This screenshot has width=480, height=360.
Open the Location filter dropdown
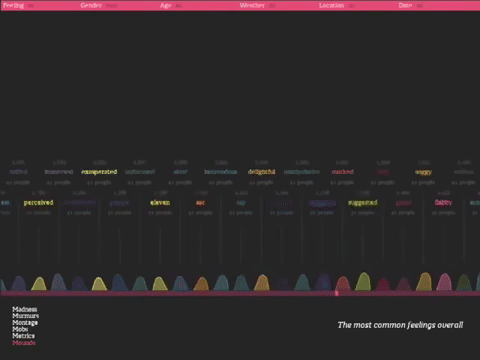point(331,5)
